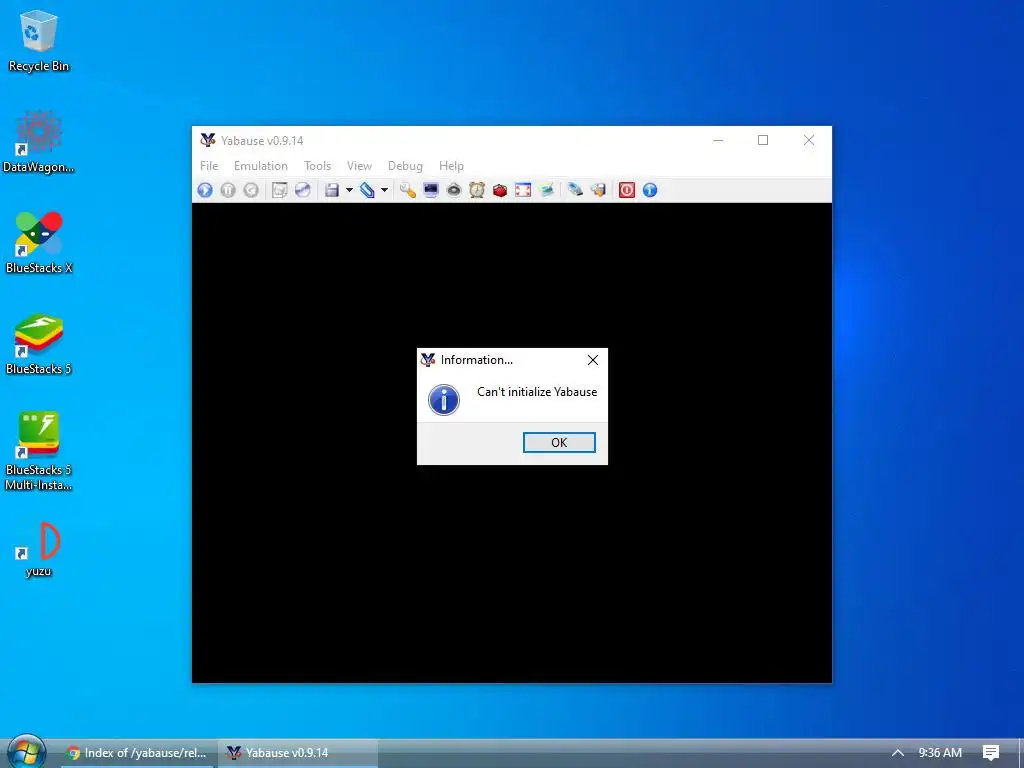
Task: Click the greyed Reset emulation icon
Action: 251,190
